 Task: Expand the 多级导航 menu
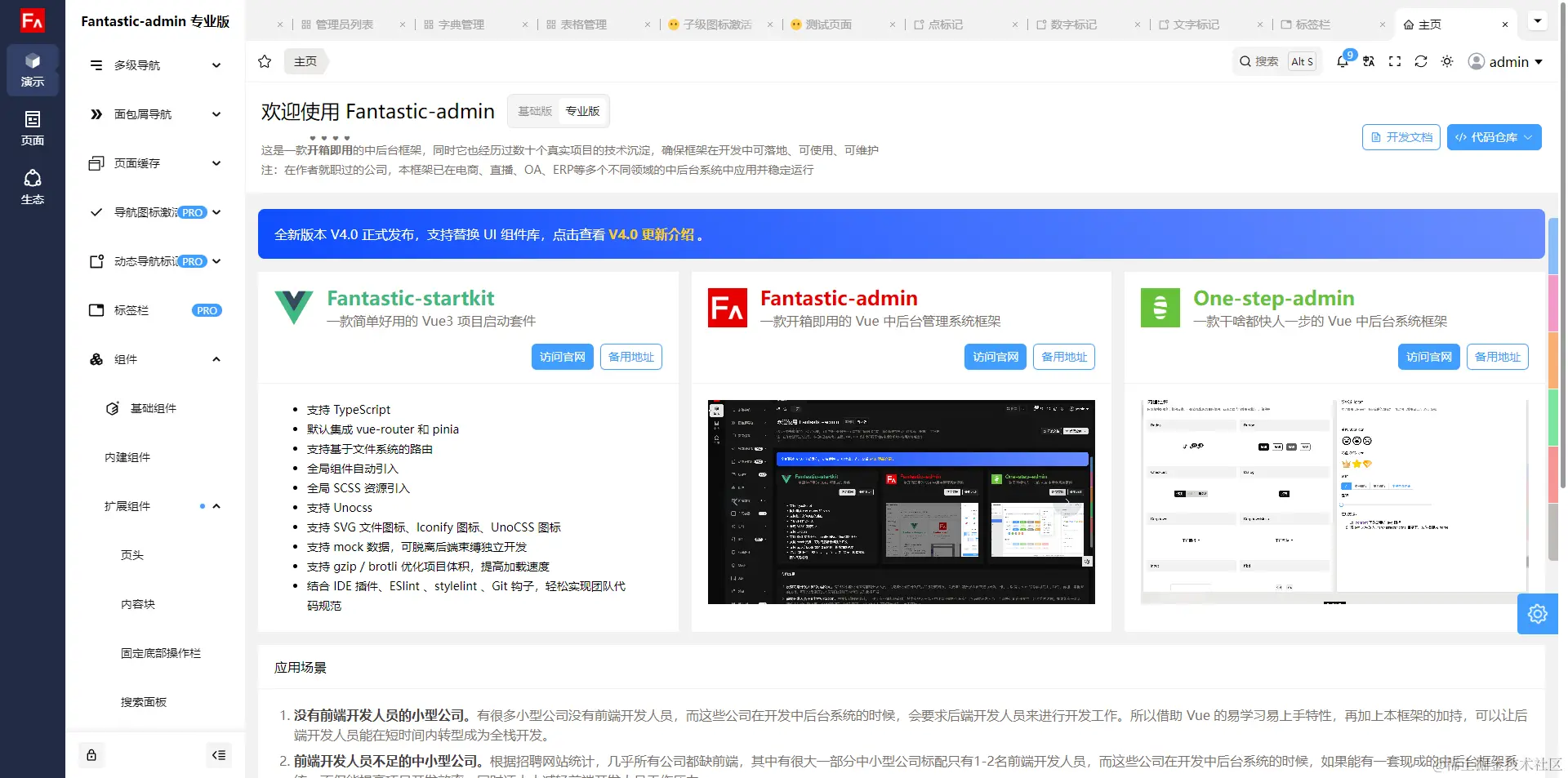(x=155, y=65)
